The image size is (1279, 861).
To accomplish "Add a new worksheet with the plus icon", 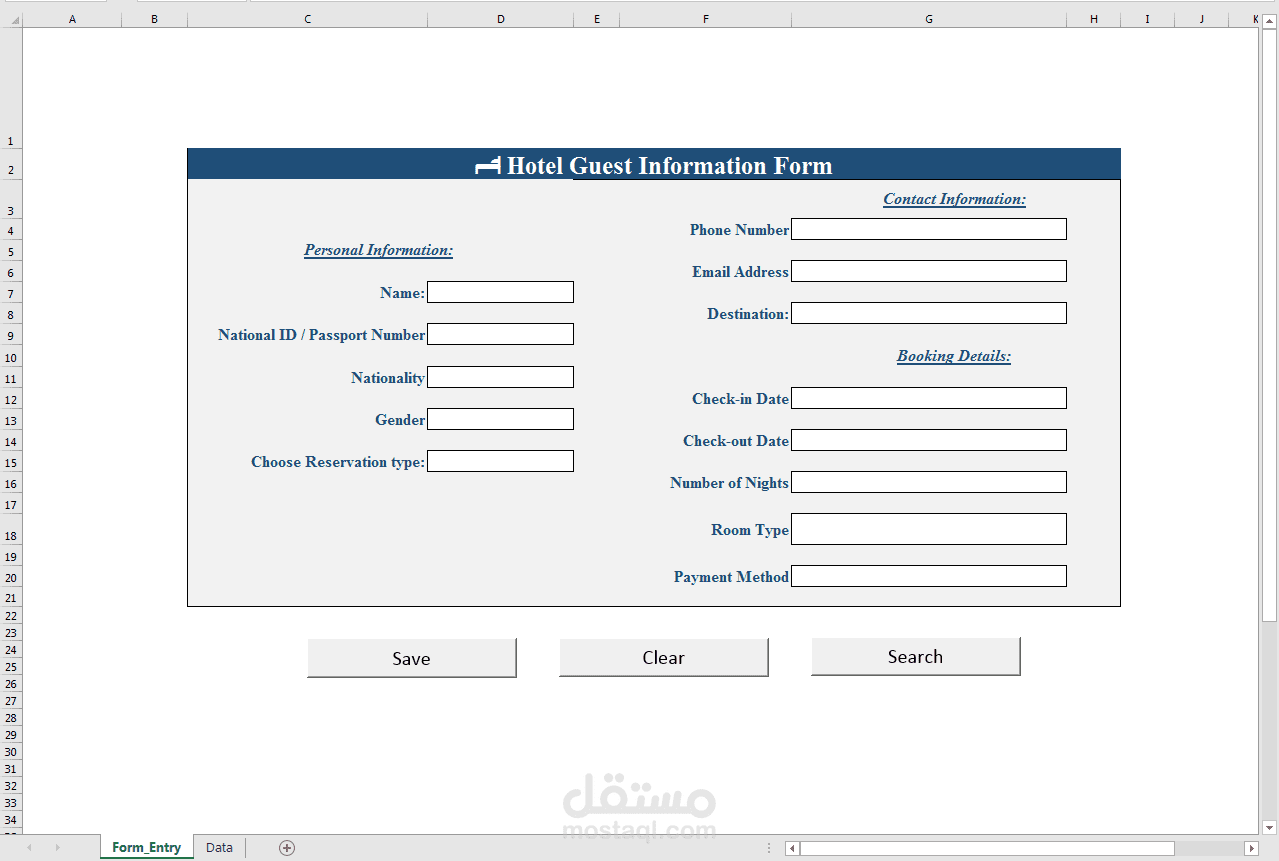I will click(286, 847).
